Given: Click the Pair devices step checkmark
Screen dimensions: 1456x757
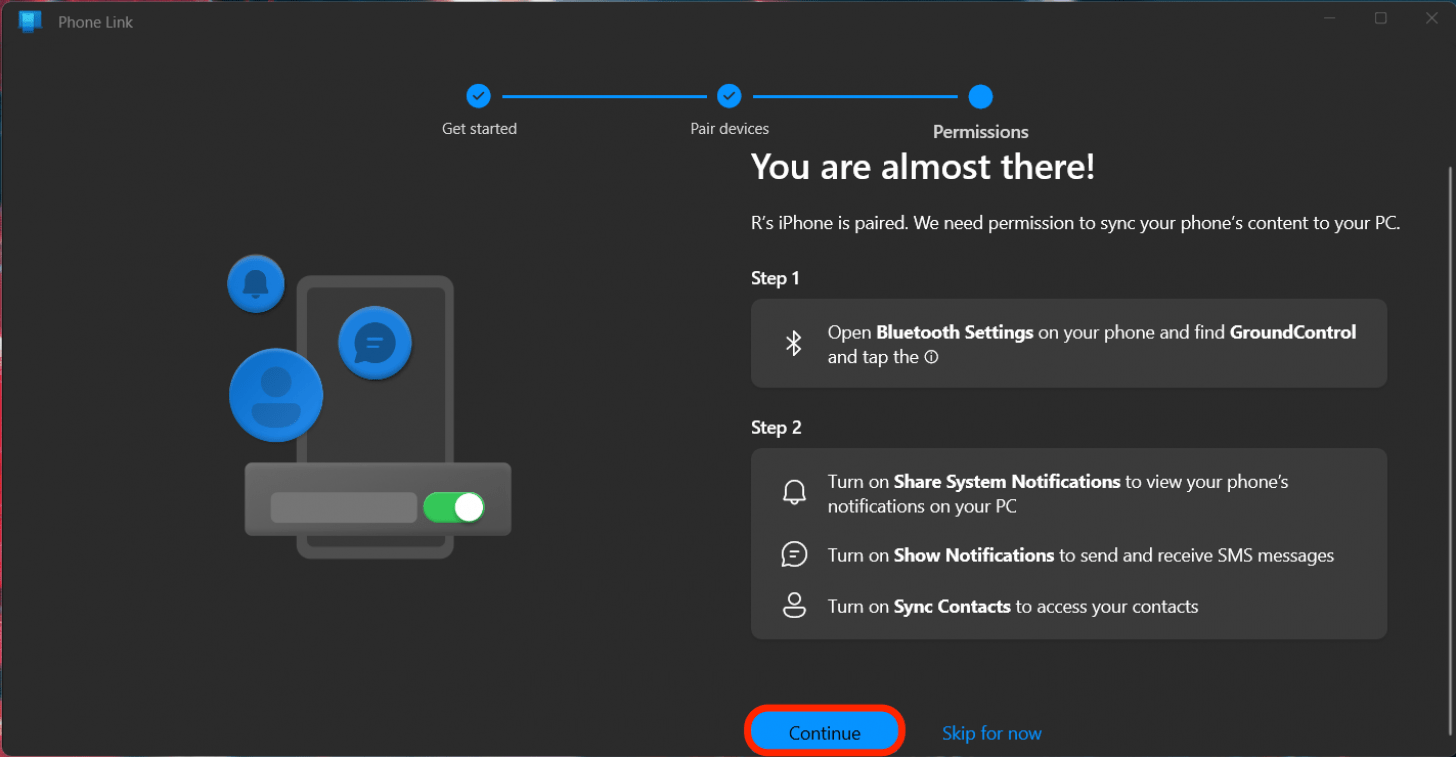Looking at the screenshot, I should pyautogui.click(x=729, y=96).
